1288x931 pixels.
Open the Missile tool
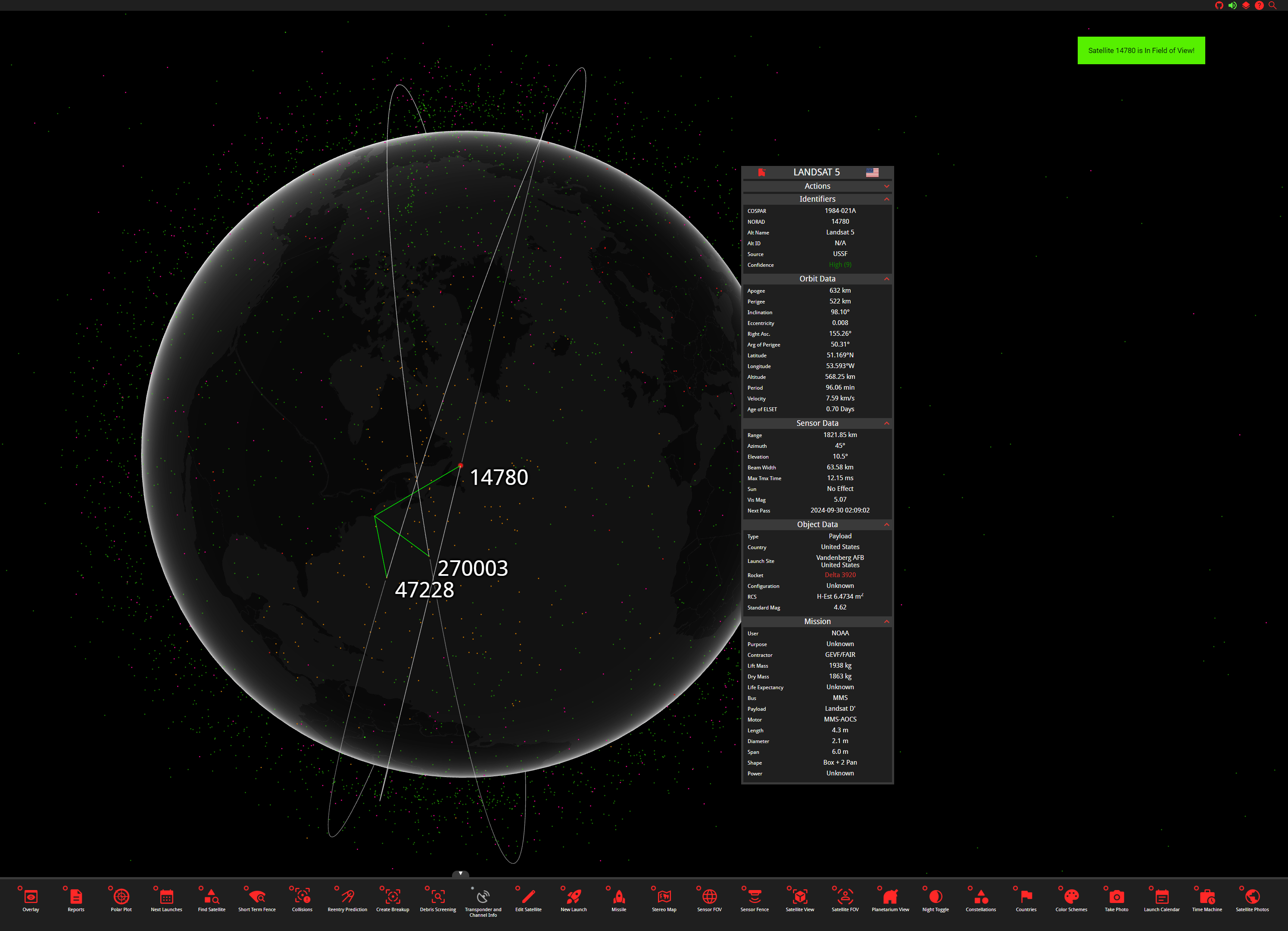(x=619, y=900)
